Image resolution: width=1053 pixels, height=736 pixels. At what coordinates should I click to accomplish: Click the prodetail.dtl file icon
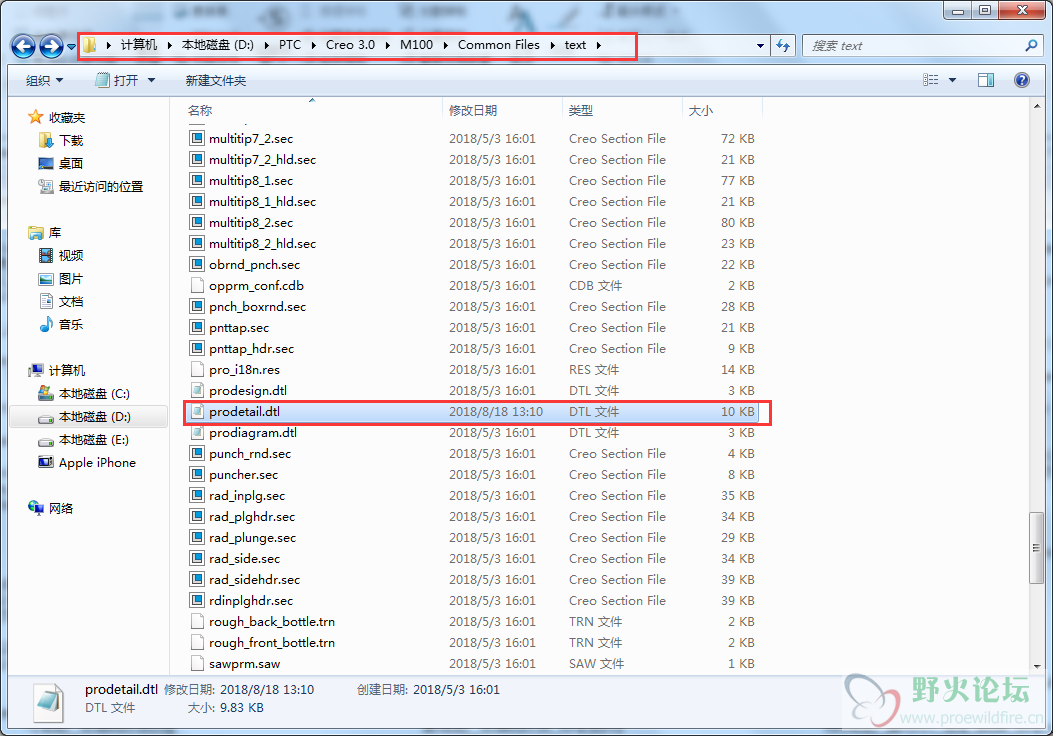tap(197, 412)
